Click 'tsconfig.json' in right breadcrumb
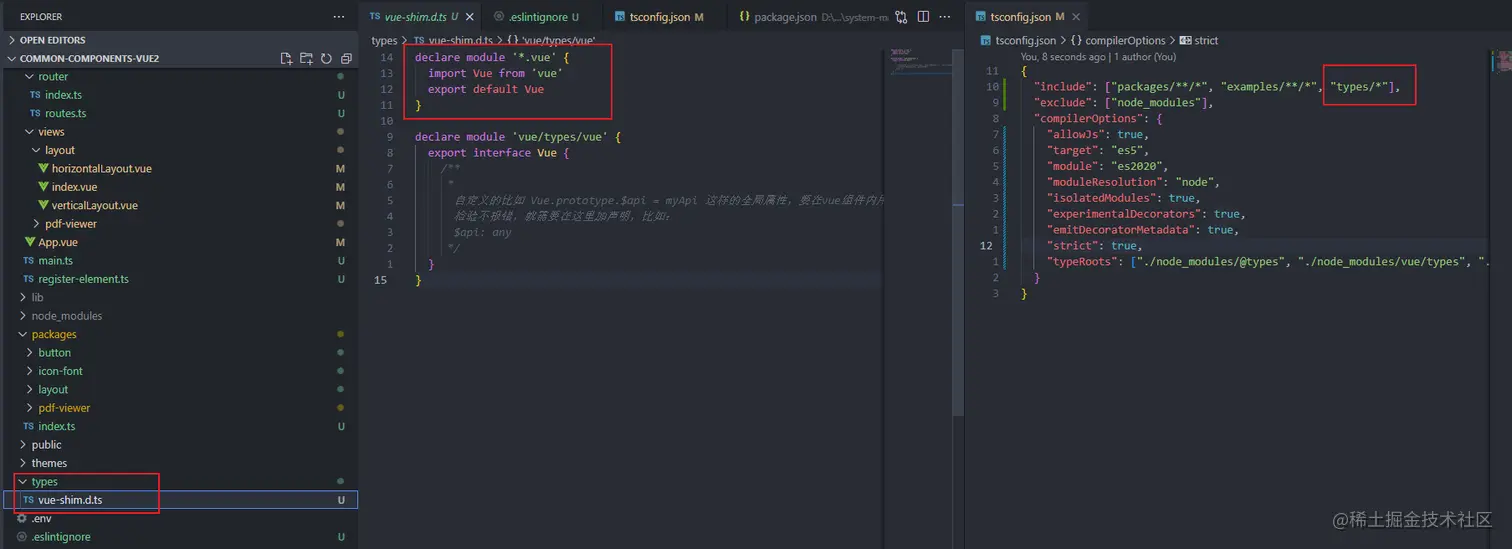Image resolution: width=1512 pixels, height=549 pixels. click(x=1025, y=41)
